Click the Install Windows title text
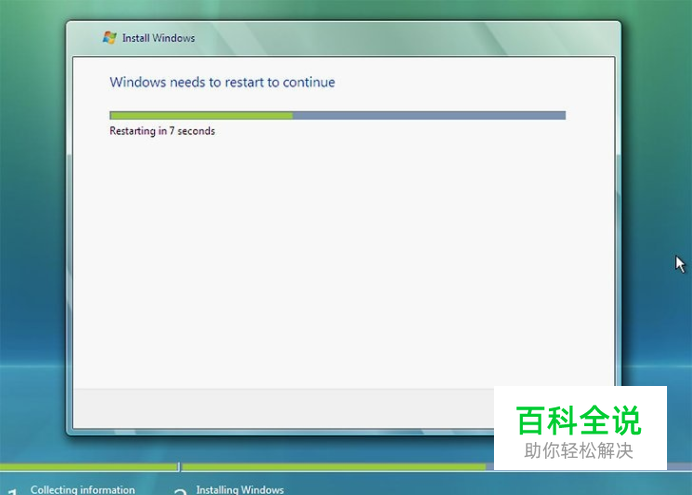This screenshot has height=495, width=692. click(158, 38)
